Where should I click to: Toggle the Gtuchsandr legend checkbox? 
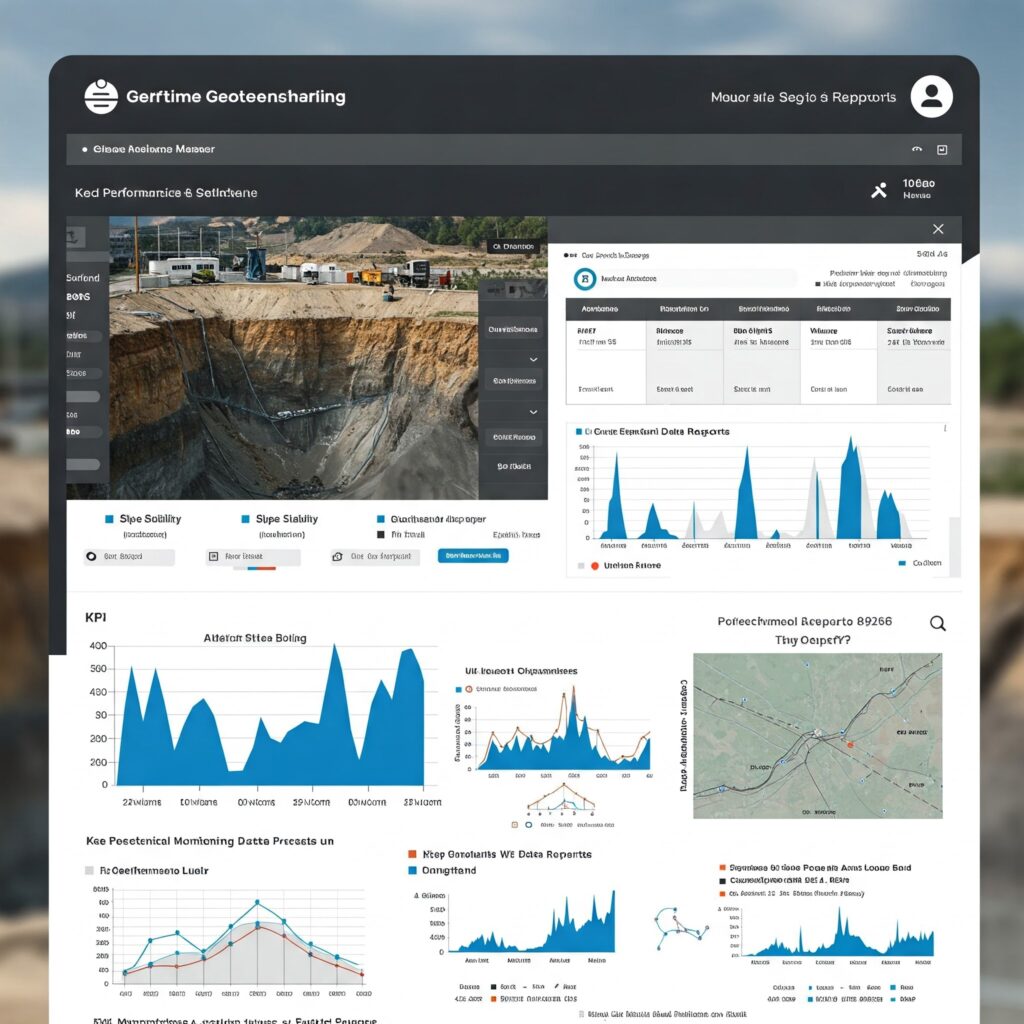click(380, 519)
